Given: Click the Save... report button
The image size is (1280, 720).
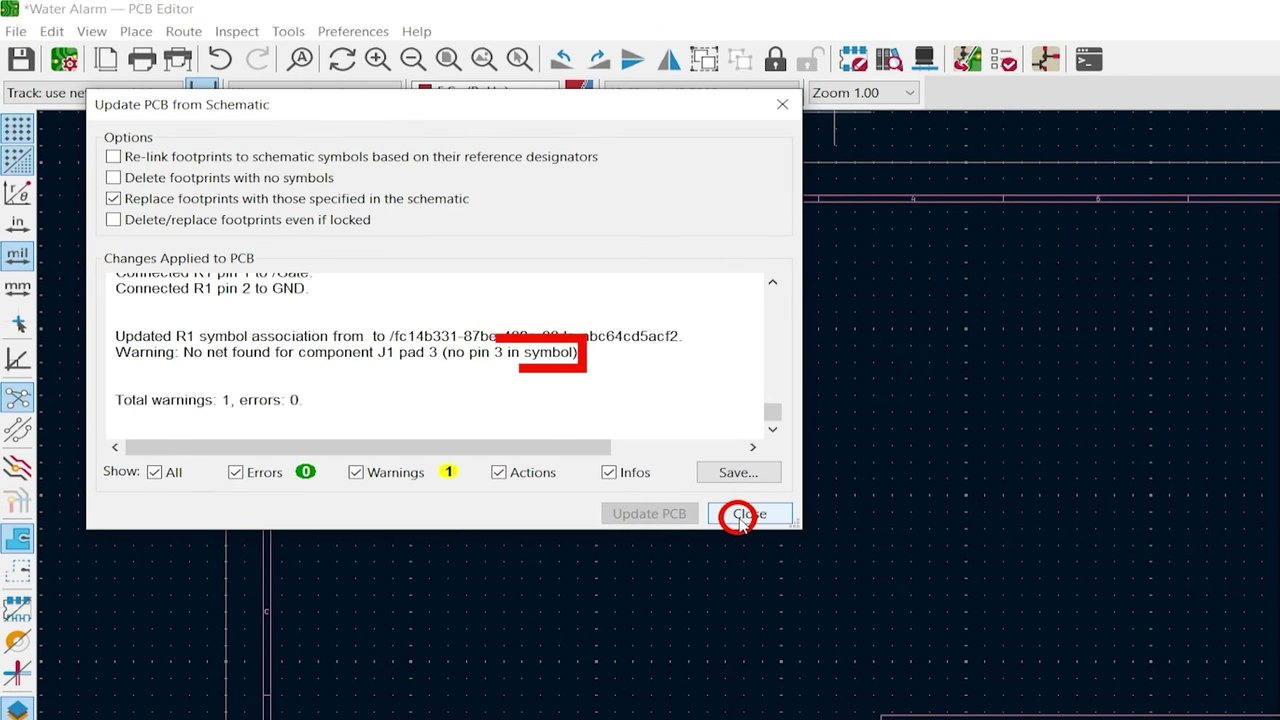Looking at the screenshot, I should pyautogui.click(x=738, y=472).
